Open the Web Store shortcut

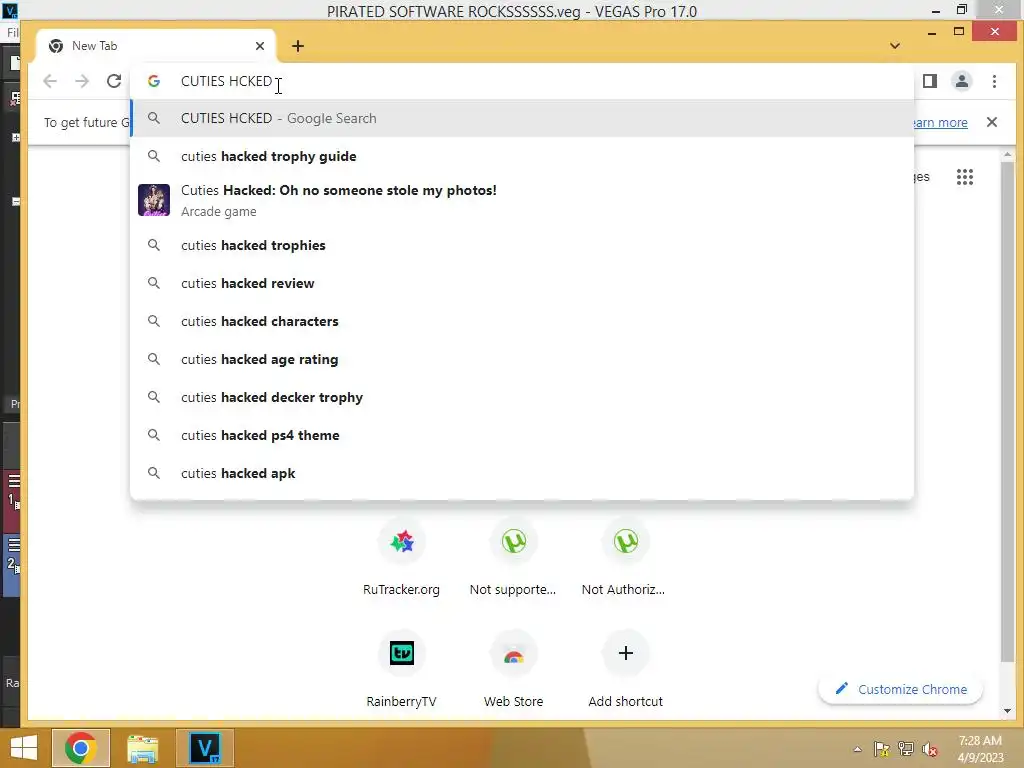click(x=513, y=669)
